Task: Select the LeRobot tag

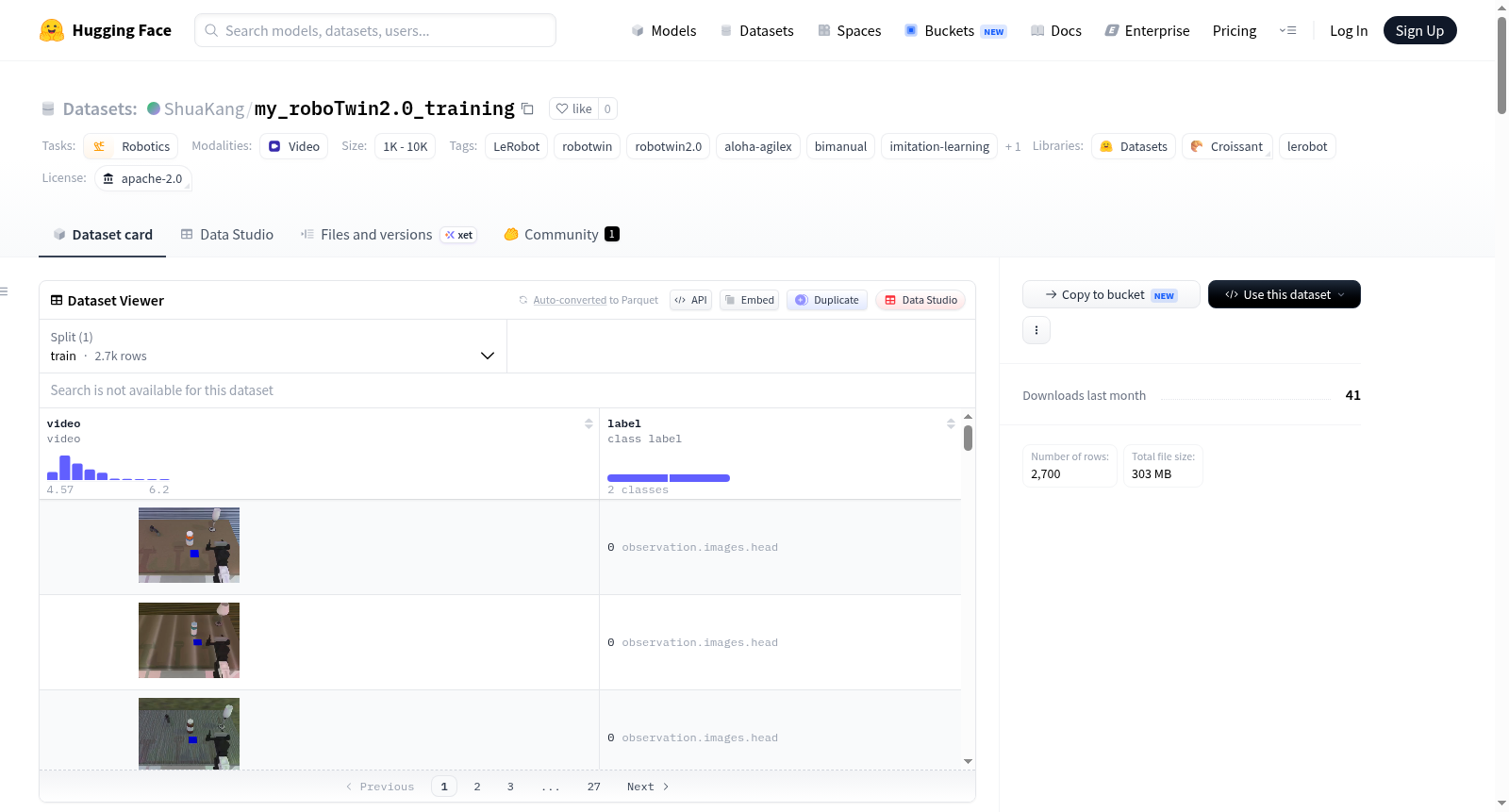Action: 517,146
